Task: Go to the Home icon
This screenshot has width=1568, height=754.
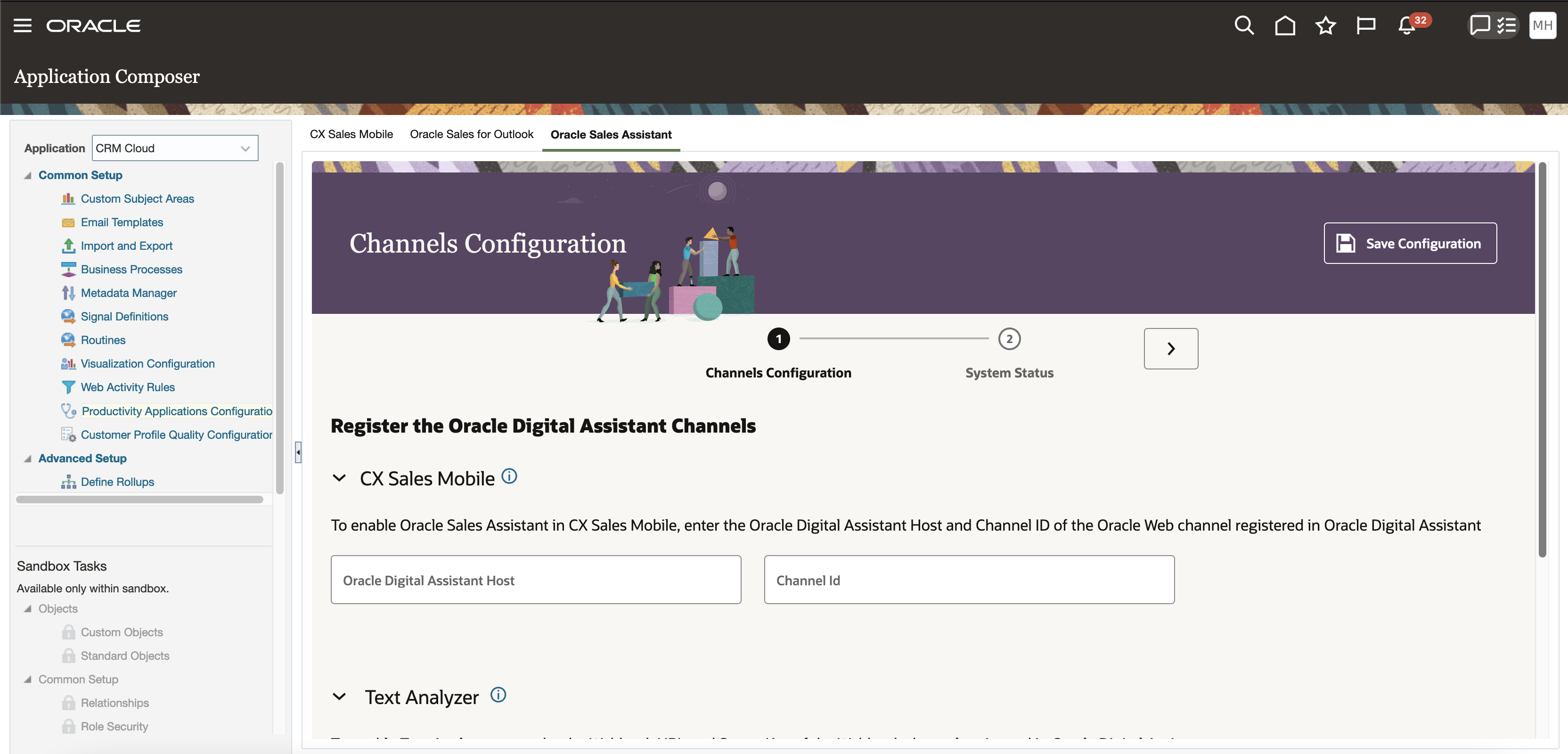Action: click(x=1284, y=25)
